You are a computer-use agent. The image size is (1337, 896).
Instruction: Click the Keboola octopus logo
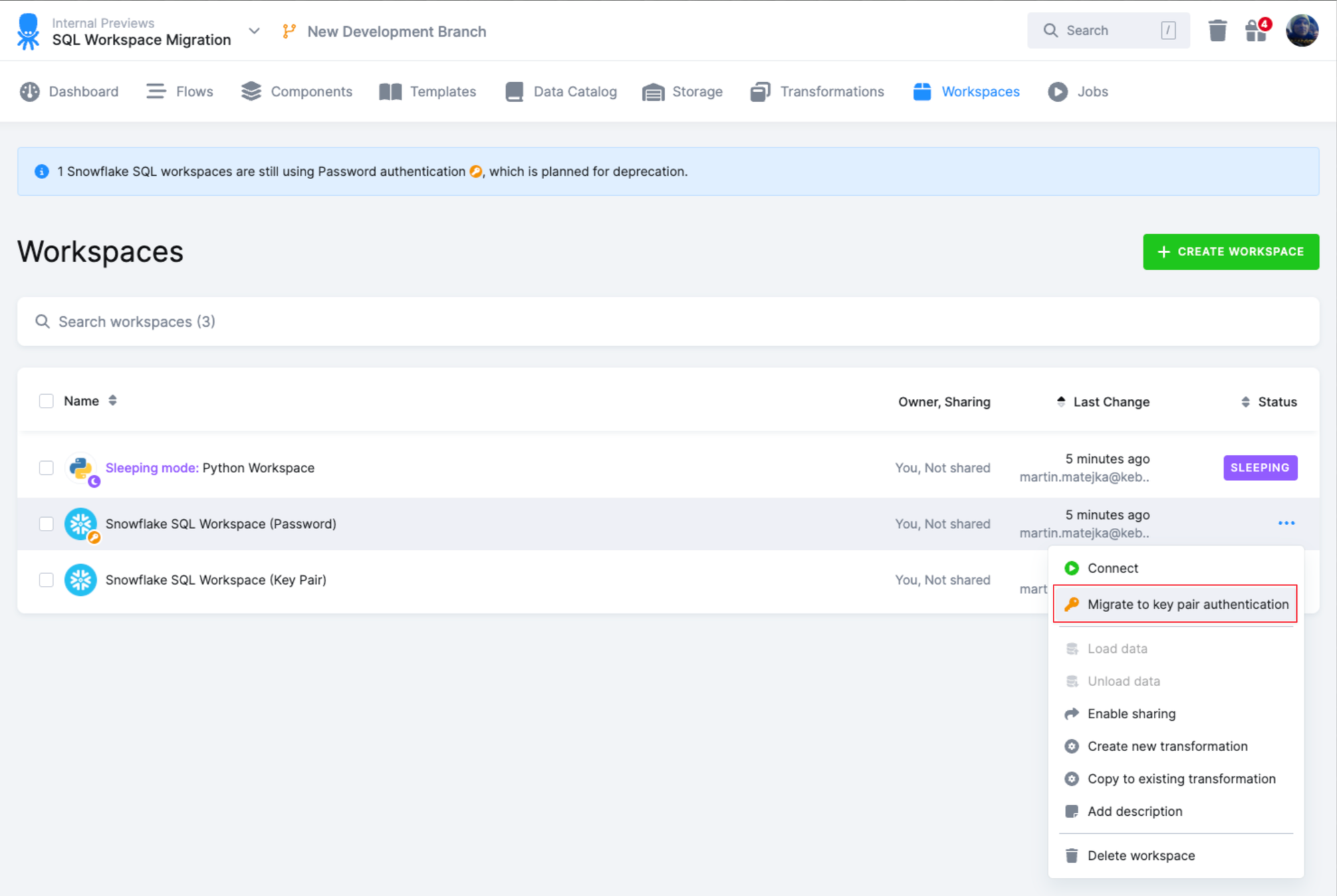coord(28,31)
